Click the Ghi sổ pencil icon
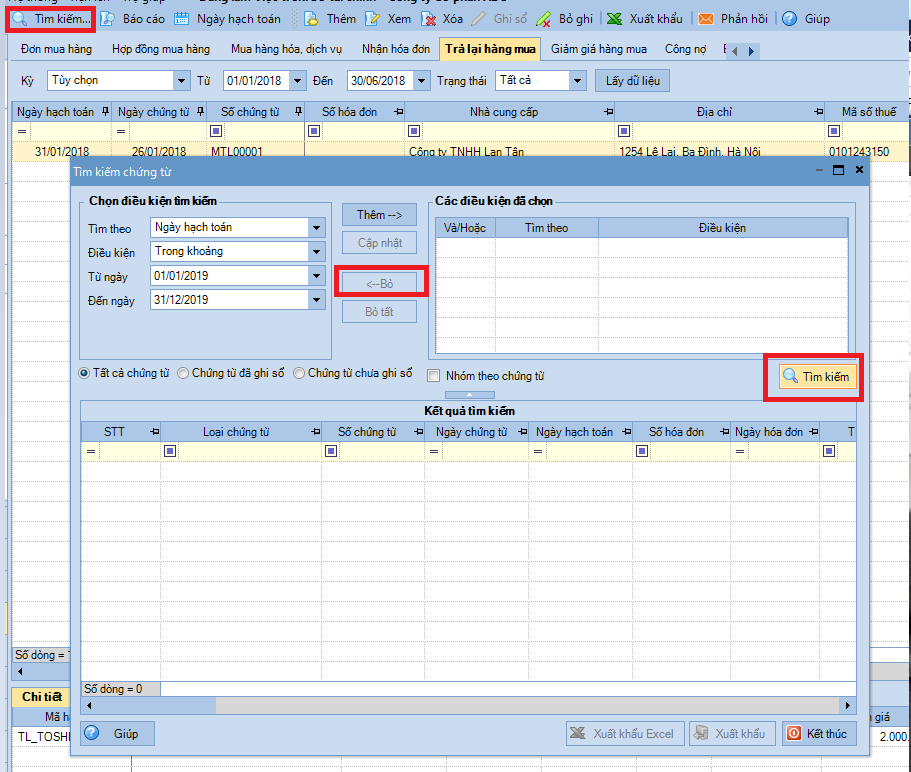 click(x=479, y=19)
